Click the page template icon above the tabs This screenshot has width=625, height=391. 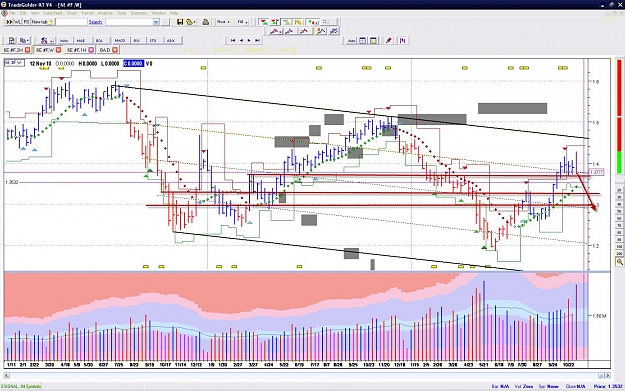(x=11, y=41)
